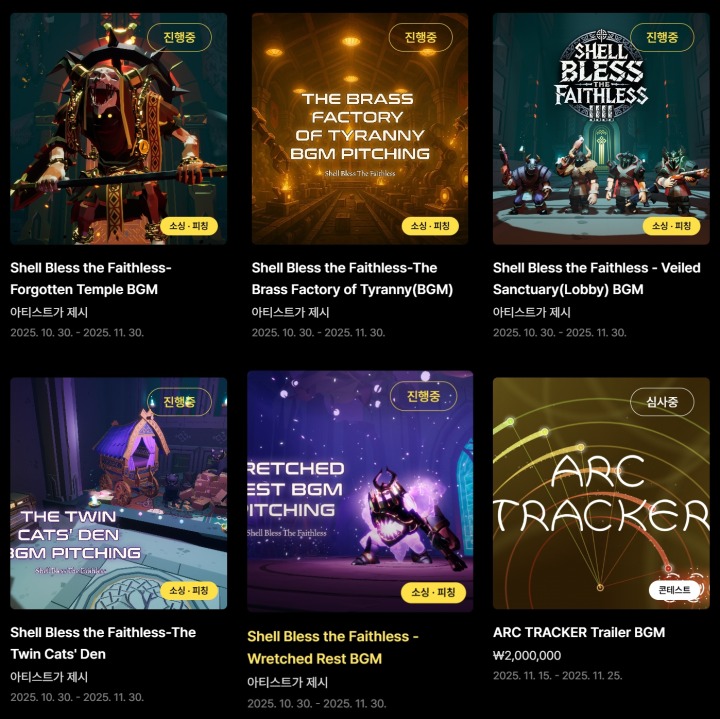Open ARC TRACKER Trailer BGM title link
The height and width of the screenshot is (719, 720).
(579, 632)
